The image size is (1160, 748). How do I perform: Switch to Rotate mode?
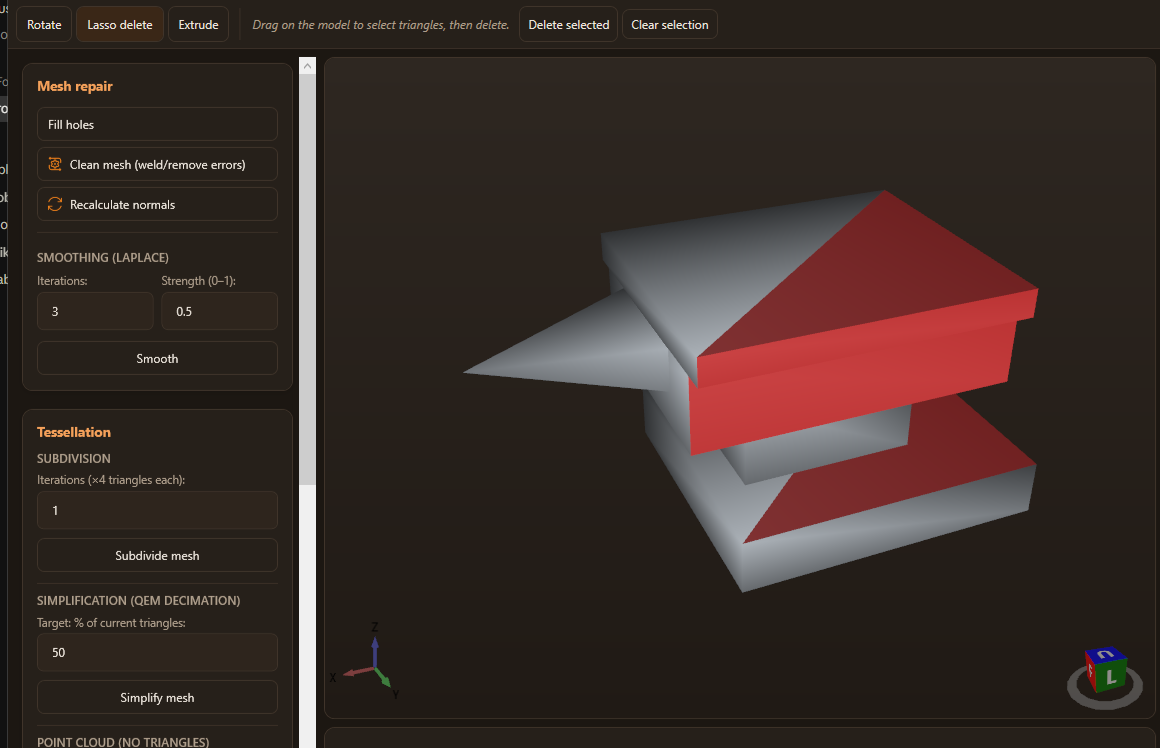click(44, 24)
